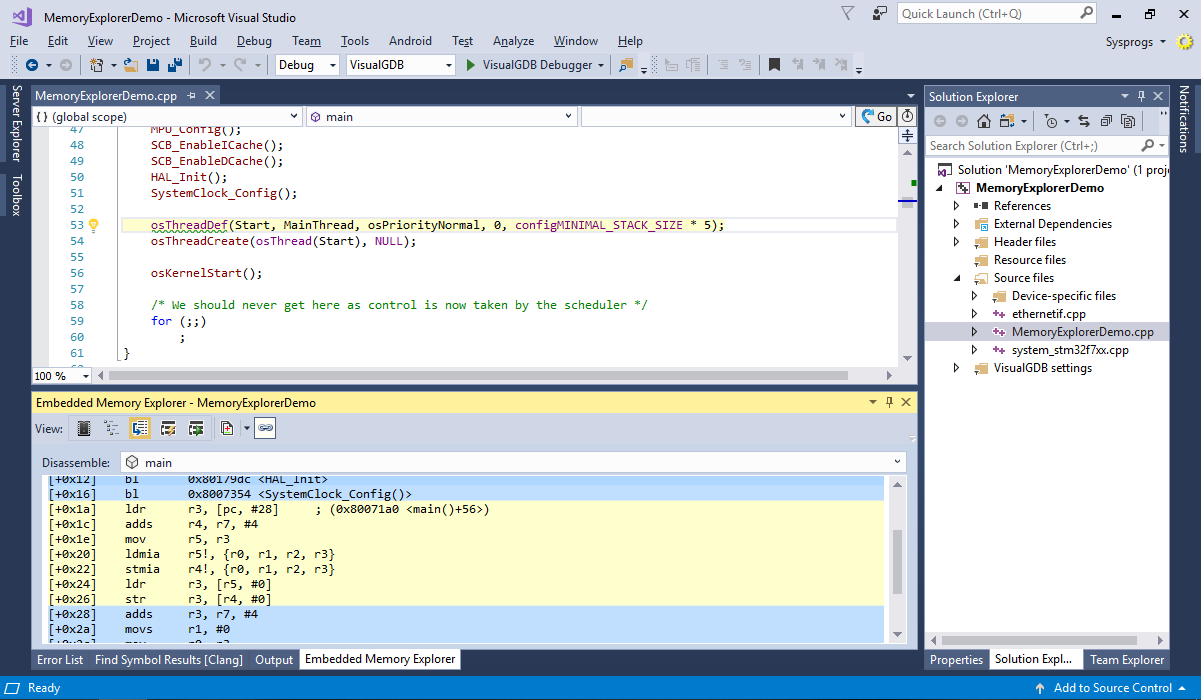Click the lightbulb quick action on line 53
Screen dimensions: 1201x700
[94, 225]
